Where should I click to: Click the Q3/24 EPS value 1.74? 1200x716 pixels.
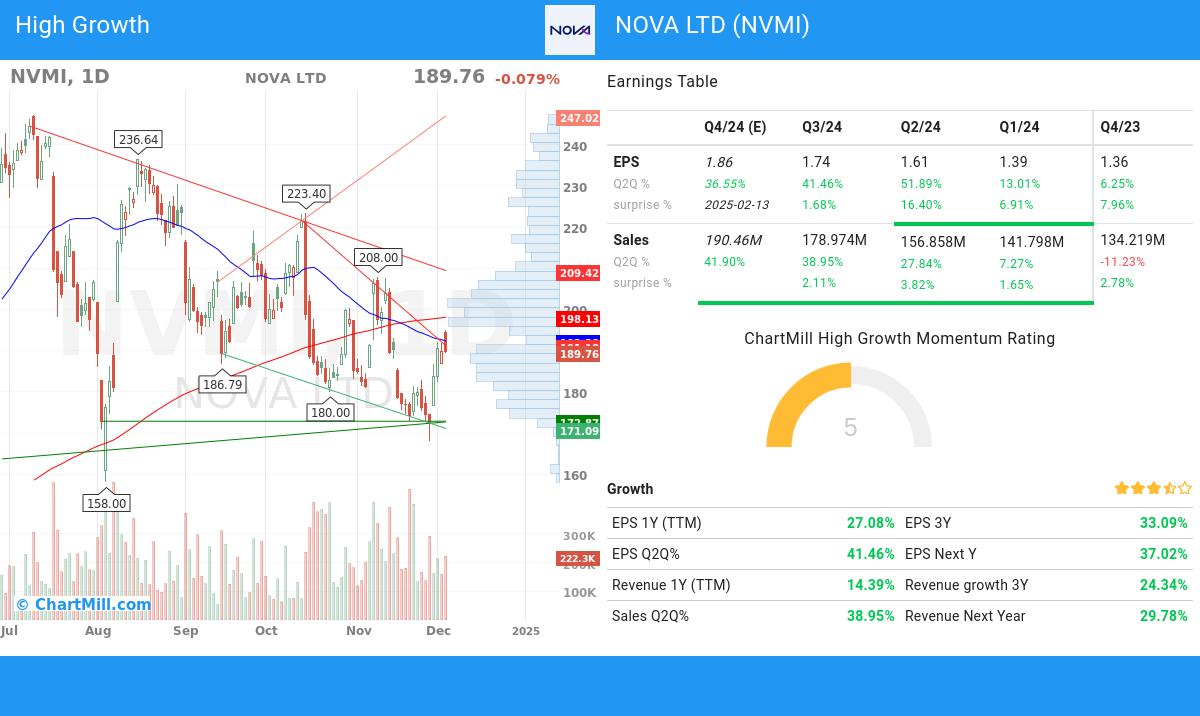(x=816, y=162)
